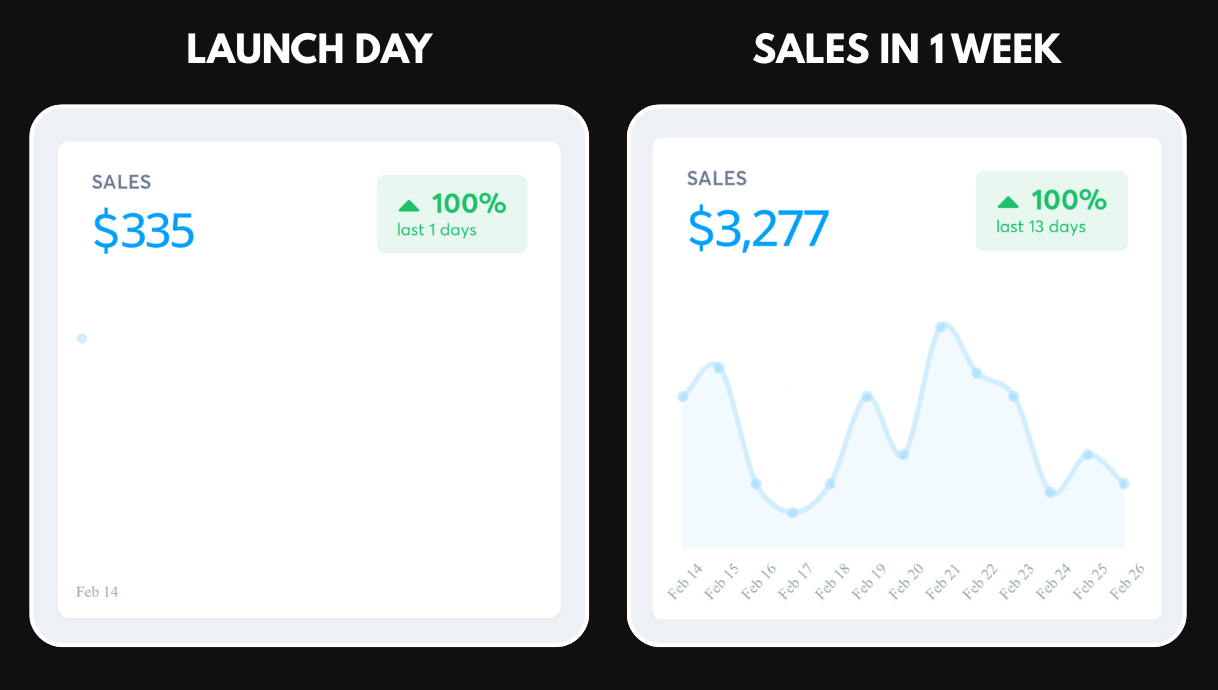Select the data point above Feb 15
This screenshot has width=1218, height=690.
718,368
